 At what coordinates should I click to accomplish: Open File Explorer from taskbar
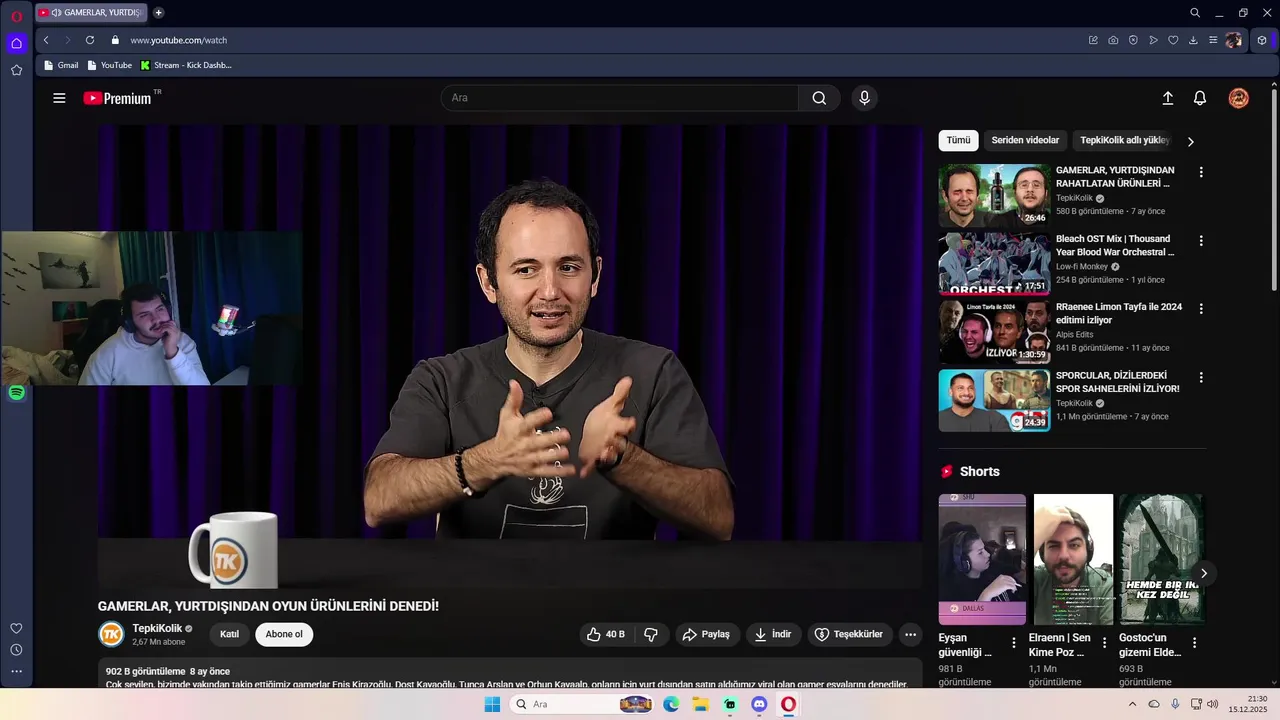tap(701, 704)
